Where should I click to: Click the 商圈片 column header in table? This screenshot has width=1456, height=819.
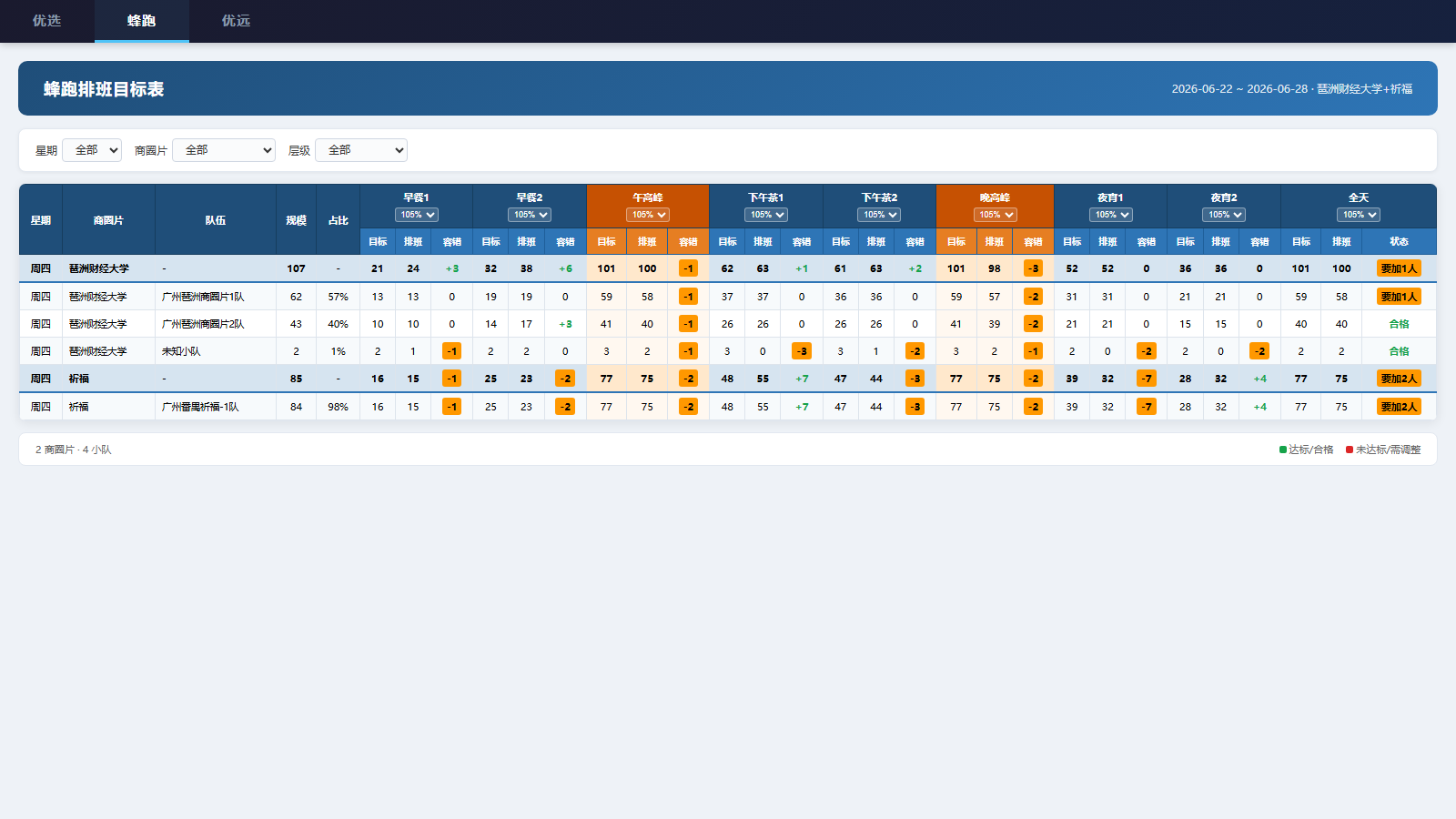[108, 220]
